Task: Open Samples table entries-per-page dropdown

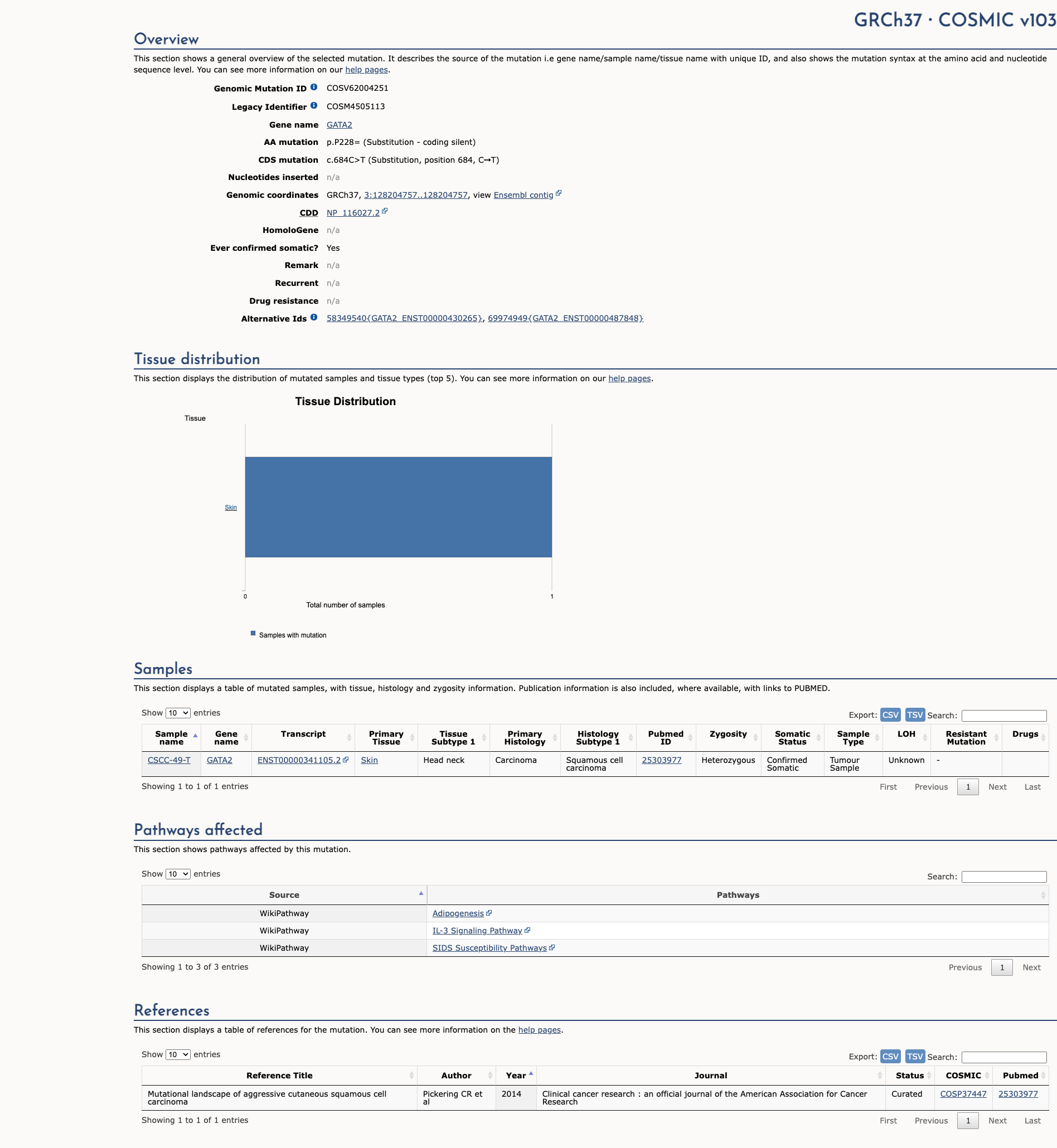Action: pyautogui.click(x=178, y=713)
